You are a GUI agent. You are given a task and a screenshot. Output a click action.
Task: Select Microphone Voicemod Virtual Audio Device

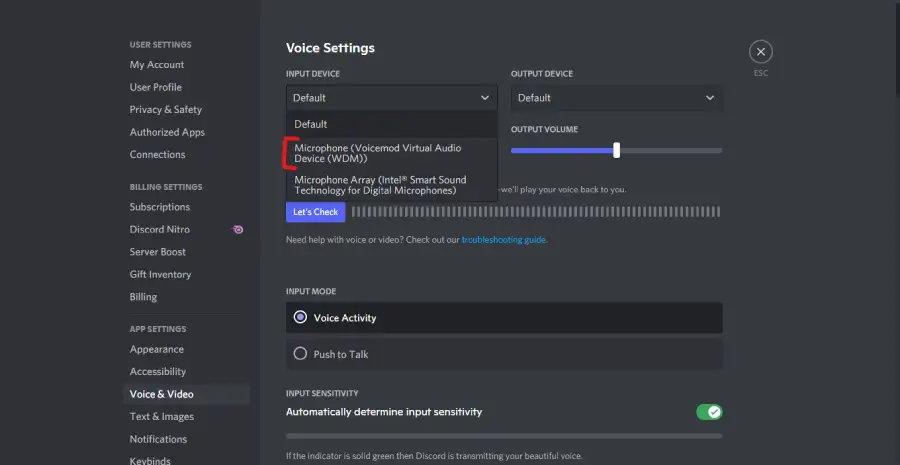pos(391,153)
